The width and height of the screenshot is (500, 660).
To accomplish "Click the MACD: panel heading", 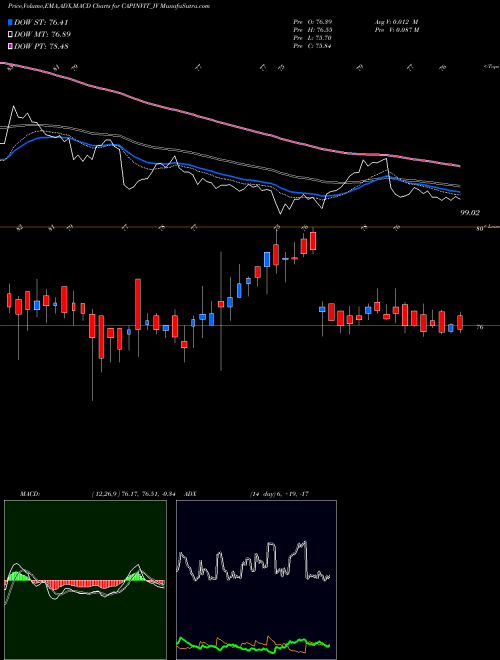I will click(x=29, y=493).
